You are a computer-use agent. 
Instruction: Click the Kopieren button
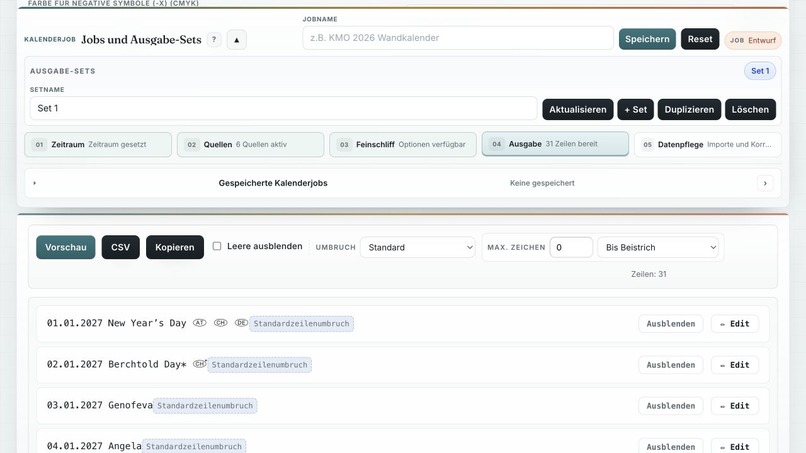pos(175,247)
